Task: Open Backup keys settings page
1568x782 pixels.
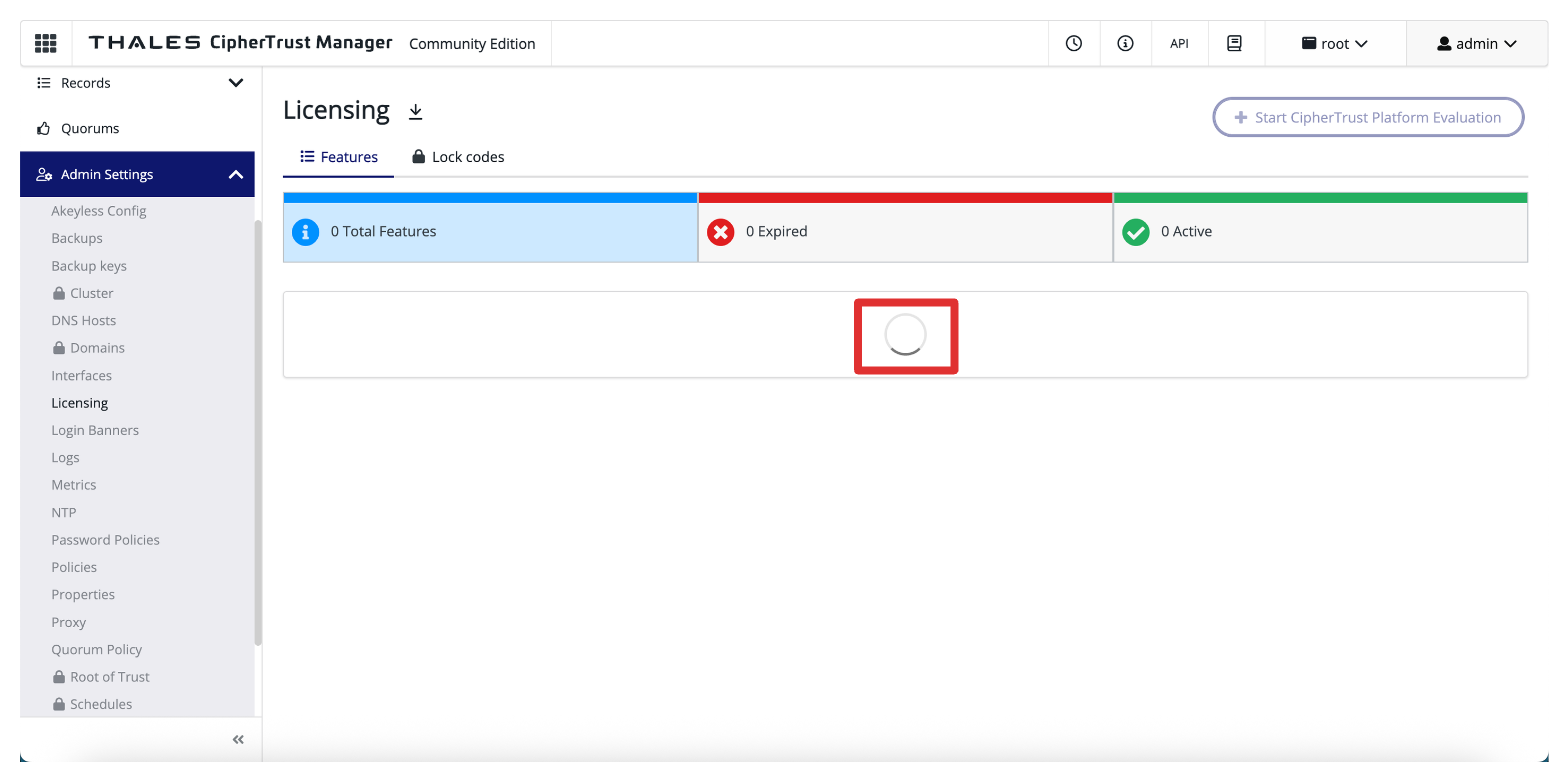Action: [89, 266]
